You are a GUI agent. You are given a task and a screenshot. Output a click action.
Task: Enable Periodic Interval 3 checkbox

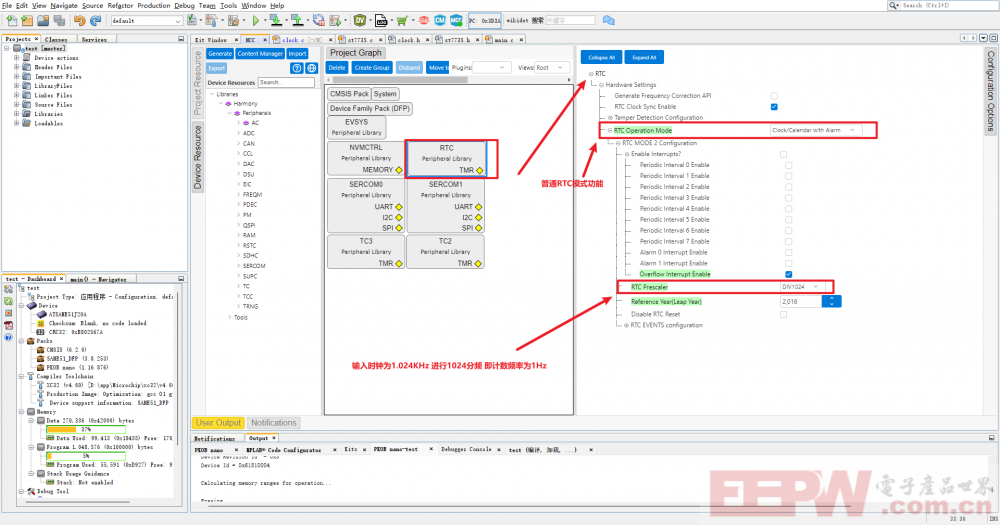click(x=789, y=198)
